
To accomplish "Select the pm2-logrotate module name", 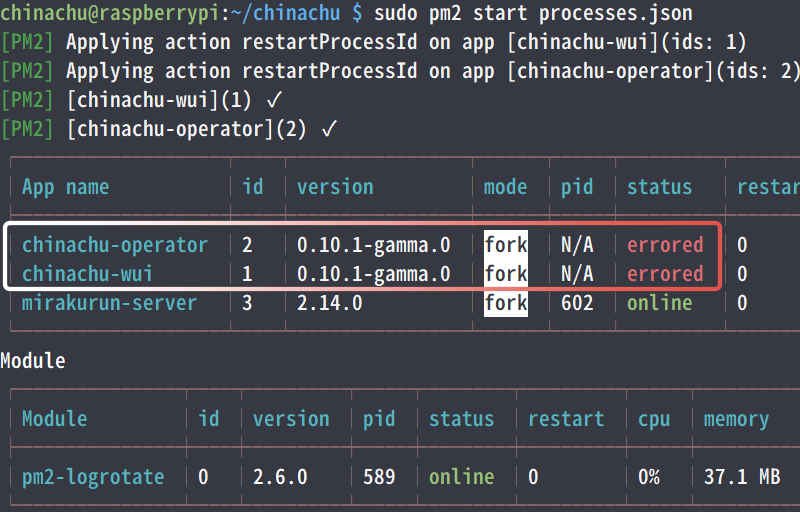I will (93, 477).
